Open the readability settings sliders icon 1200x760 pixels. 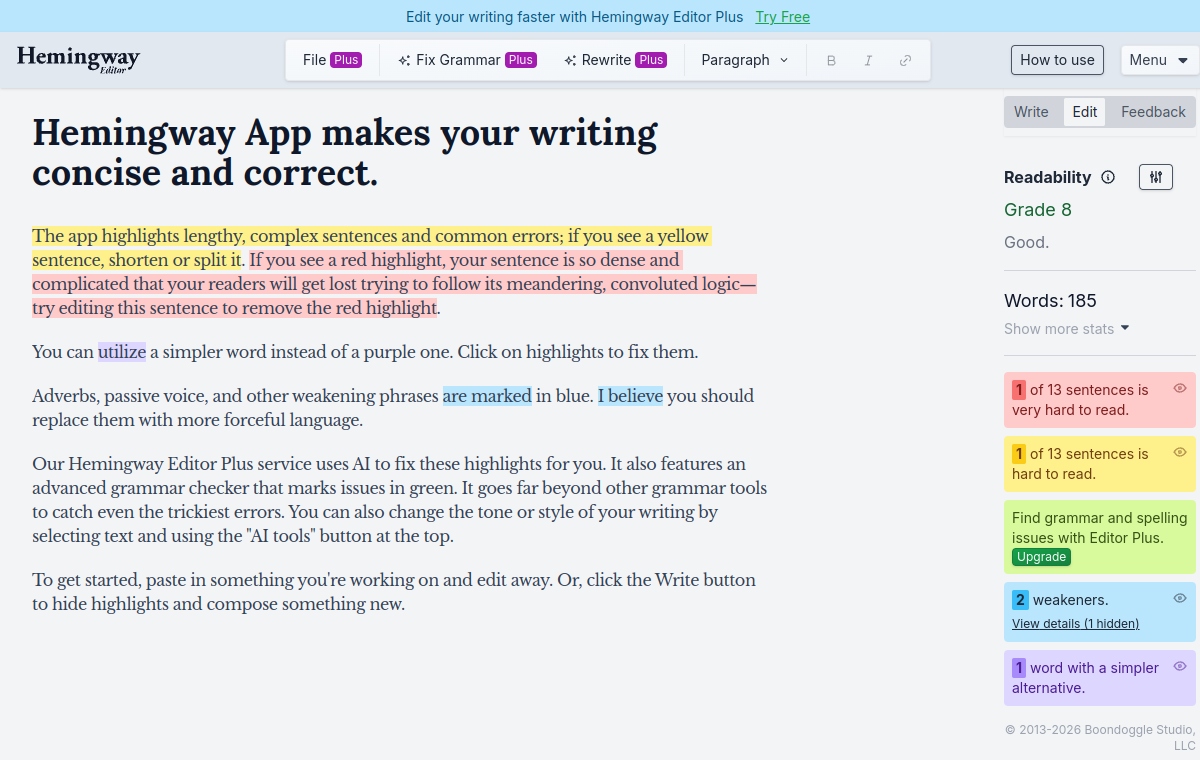coord(1156,177)
